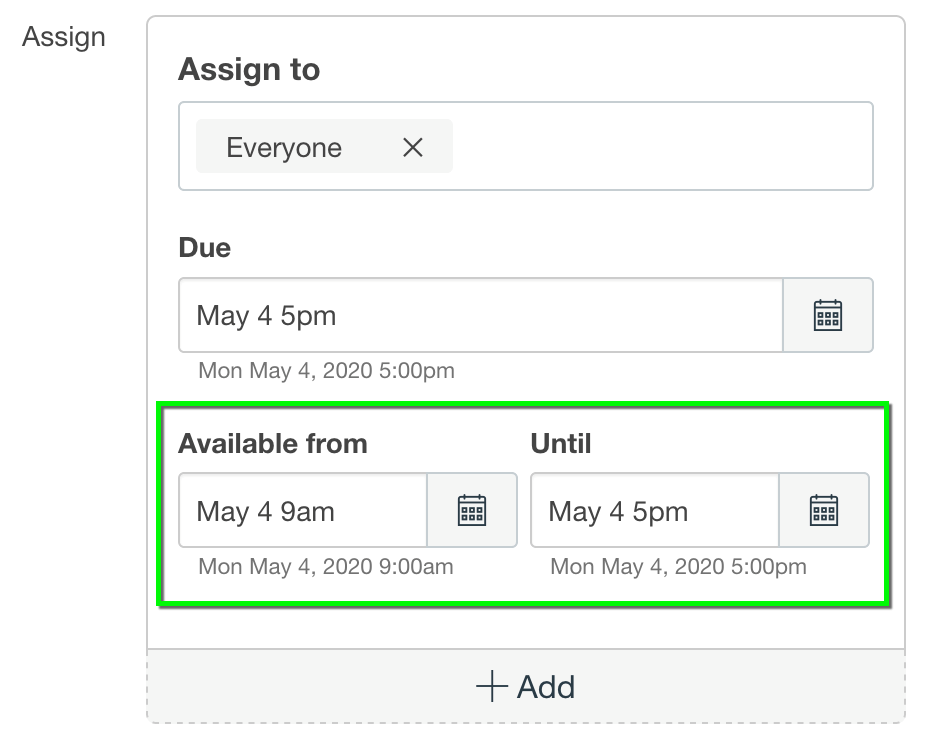Viewport: 940px width, 742px height.
Task: Focus the Available from field showing May 4 9am
Action: (303, 511)
